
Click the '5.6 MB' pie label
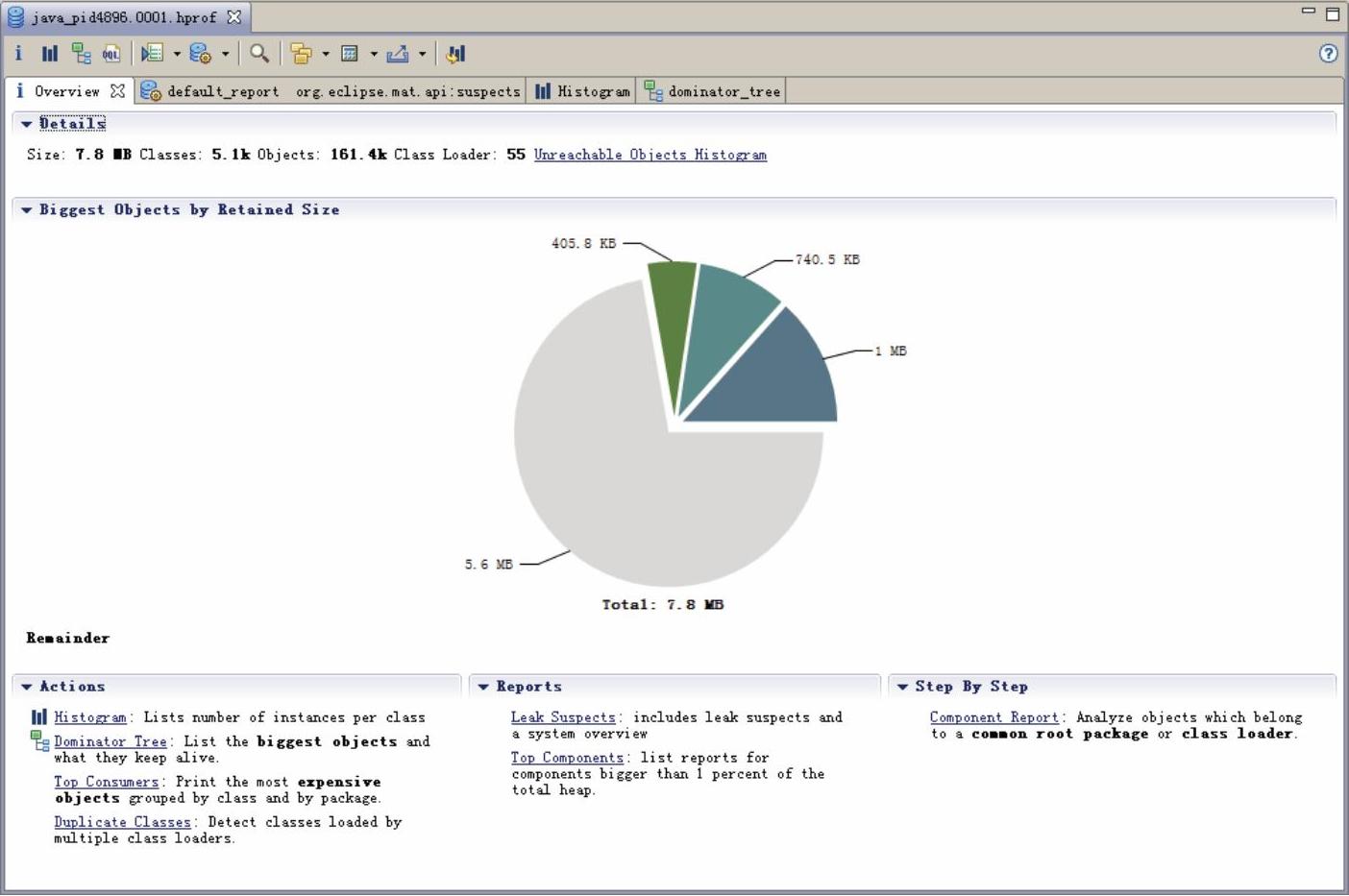(489, 564)
